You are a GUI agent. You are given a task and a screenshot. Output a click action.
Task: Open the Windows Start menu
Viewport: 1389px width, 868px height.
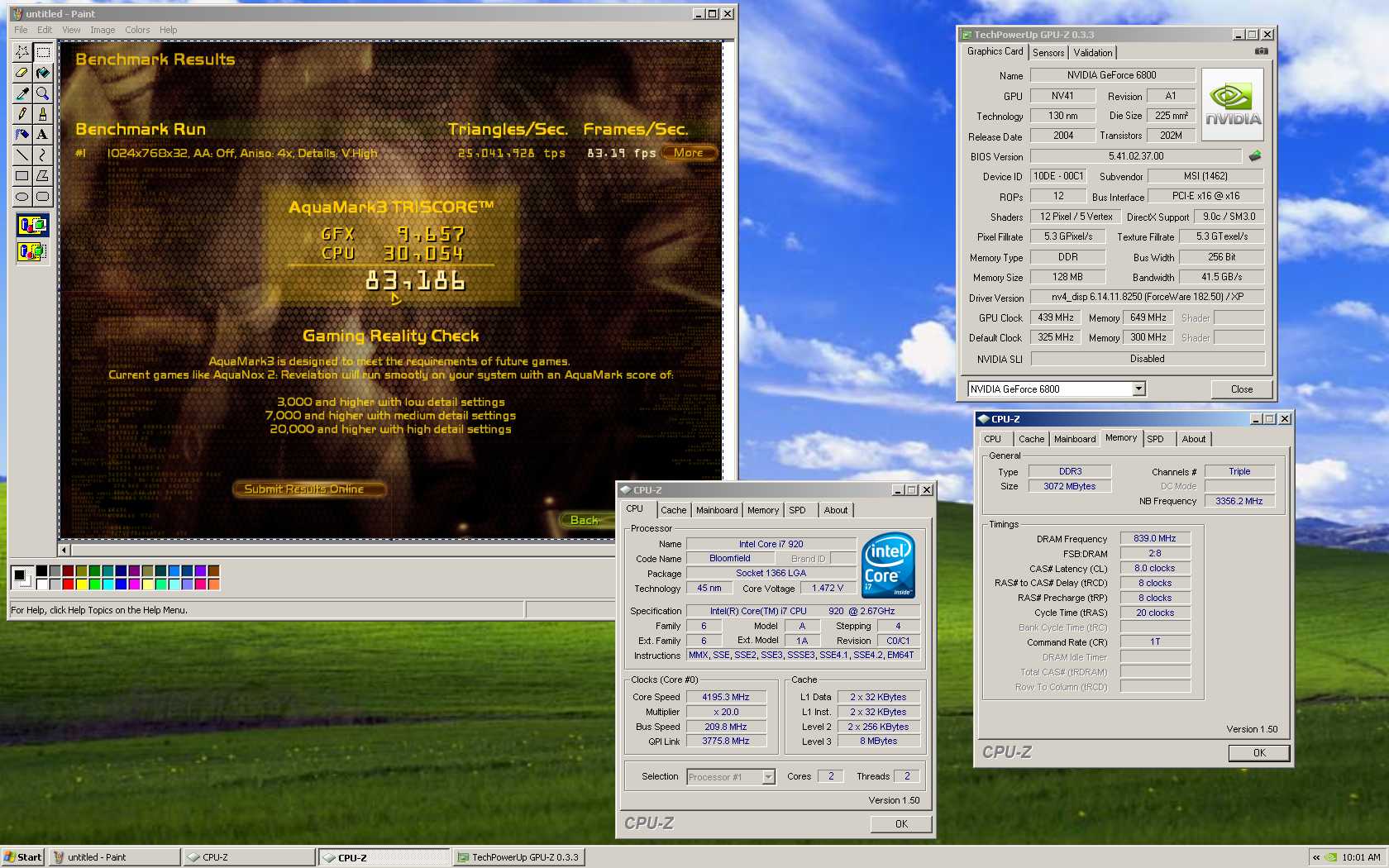pos(23,857)
